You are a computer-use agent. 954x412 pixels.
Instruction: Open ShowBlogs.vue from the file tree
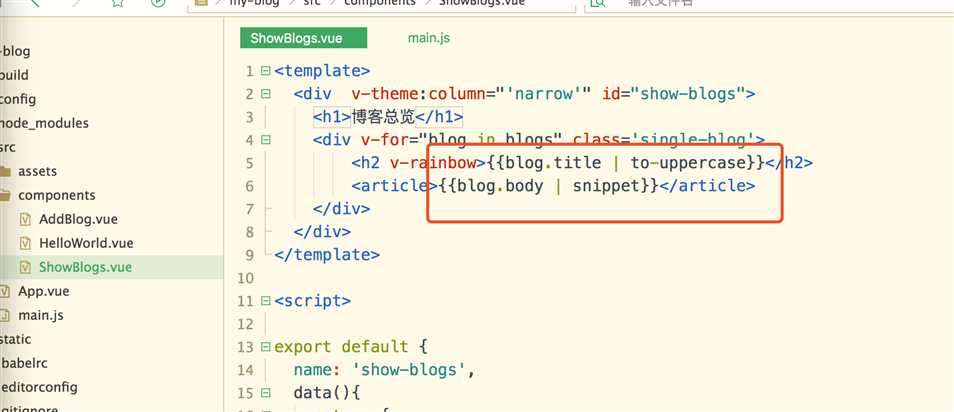[x=86, y=267]
